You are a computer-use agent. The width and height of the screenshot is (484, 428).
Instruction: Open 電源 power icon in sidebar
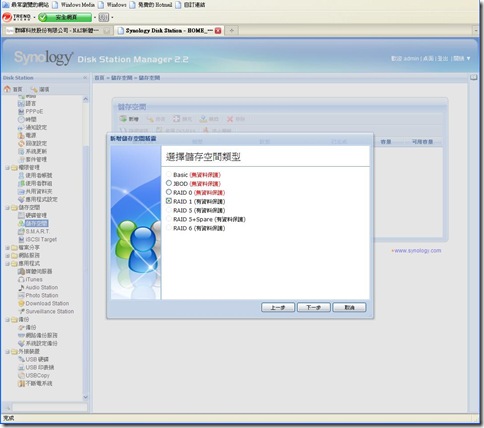coord(21,135)
